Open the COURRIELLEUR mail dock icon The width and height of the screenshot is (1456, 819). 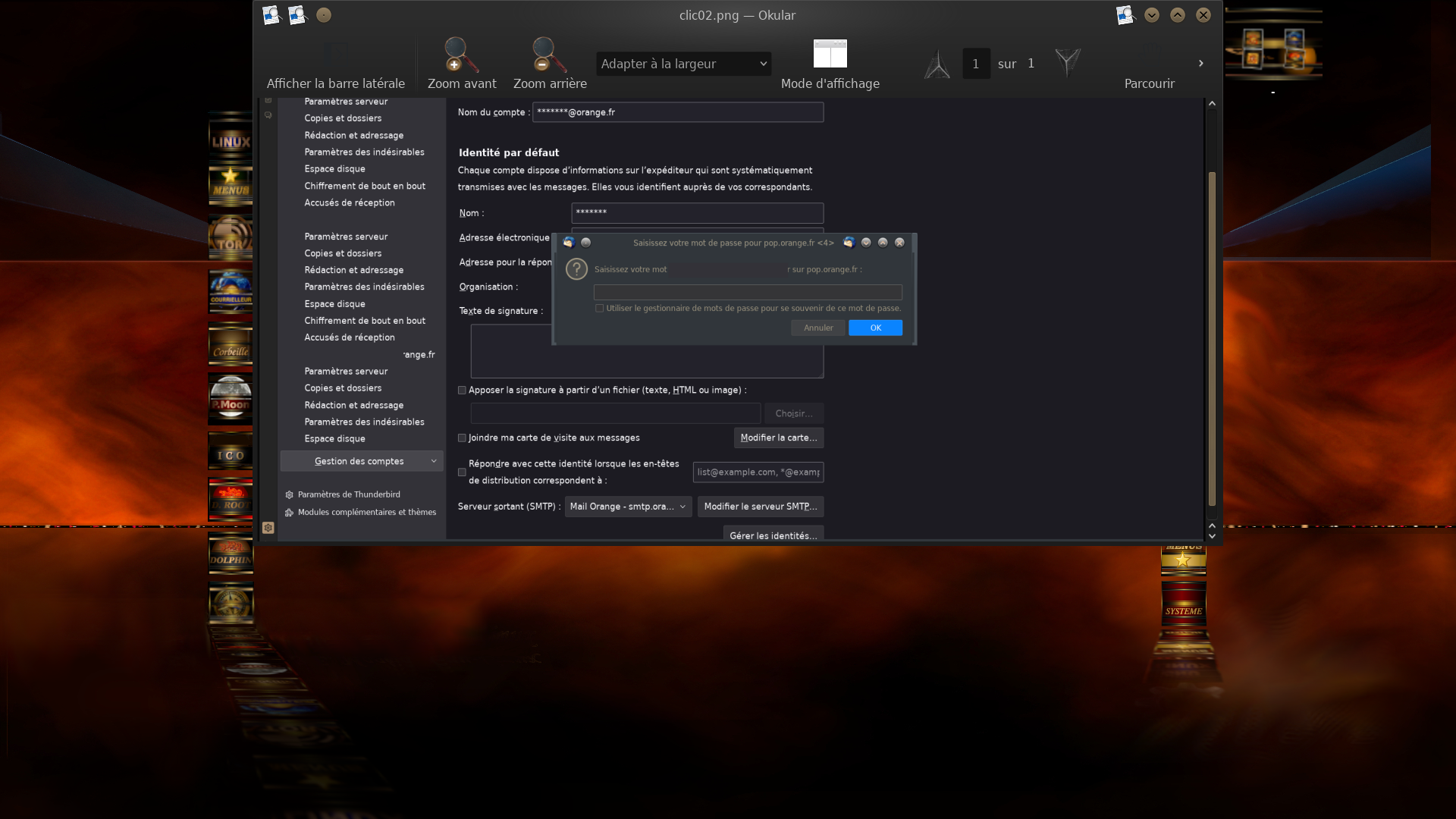pyautogui.click(x=231, y=291)
